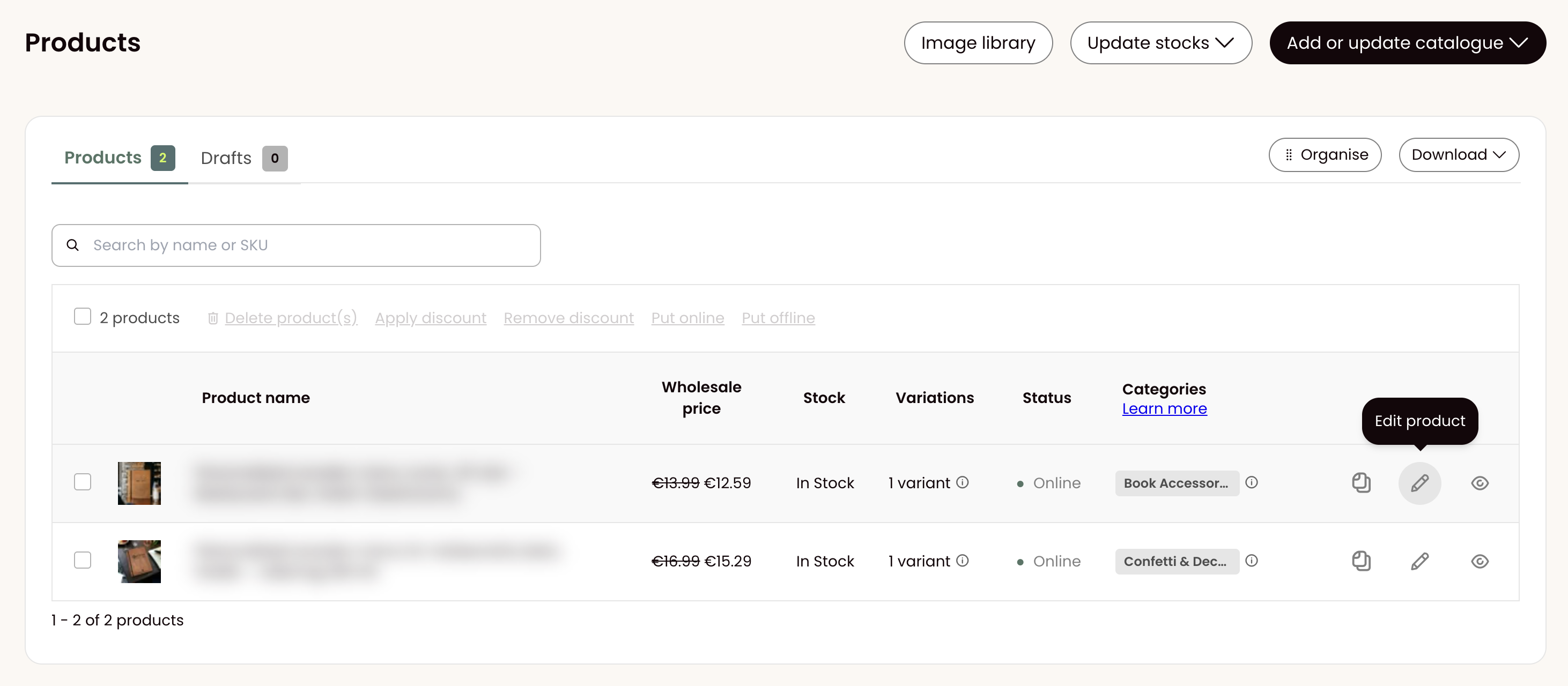The height and width of the screenshot is (686, 1568).
Task: Focus the Search by name or SKU field
Action: (296, 245)
